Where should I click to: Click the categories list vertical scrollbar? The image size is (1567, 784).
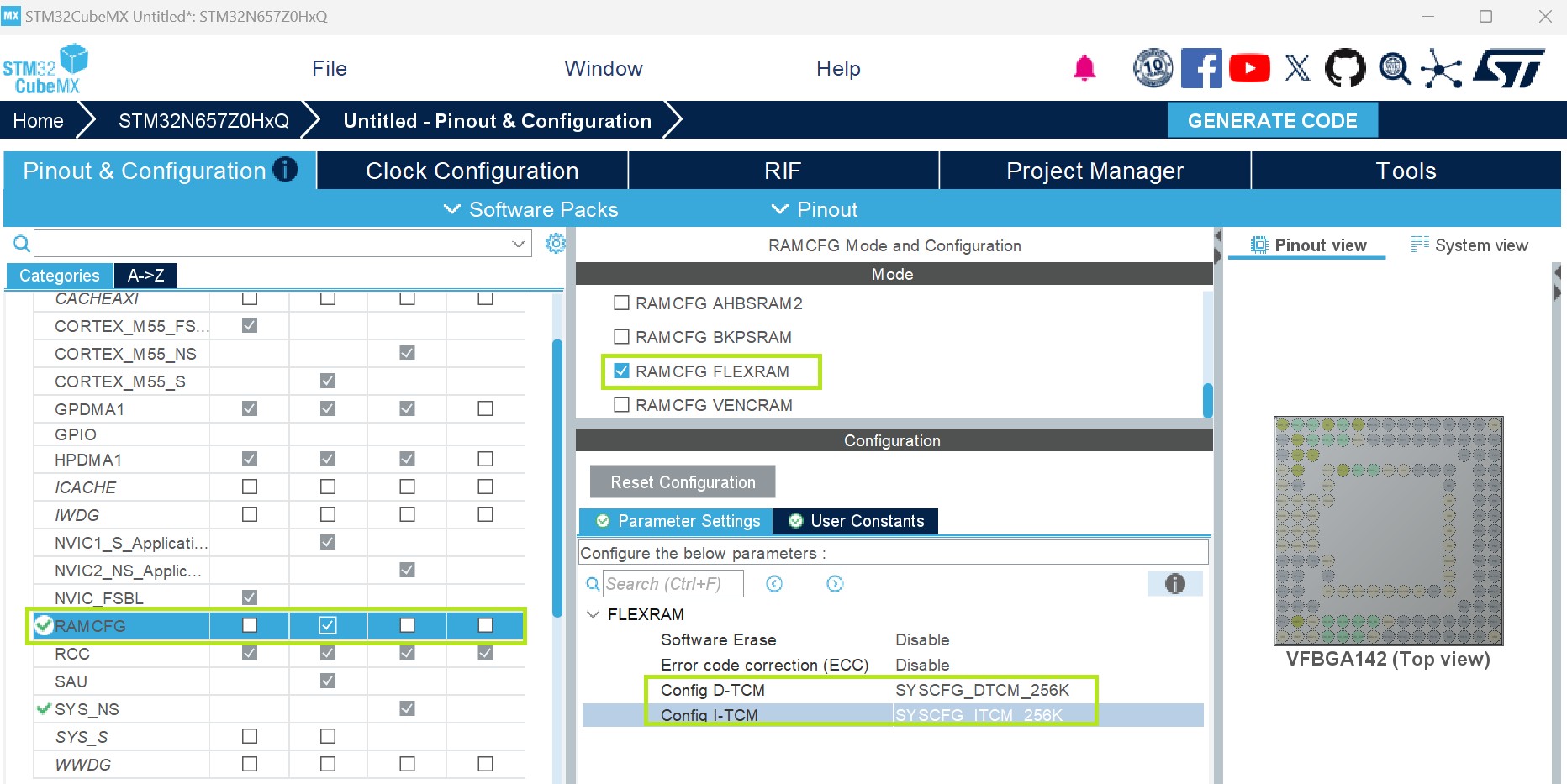(557, 477)
